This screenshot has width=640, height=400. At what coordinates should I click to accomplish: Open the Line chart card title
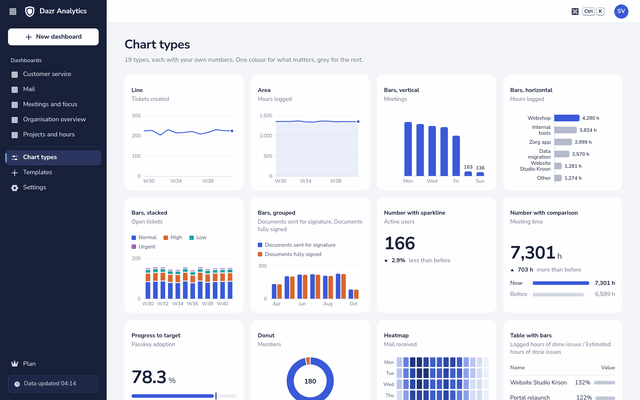point(137,90)
